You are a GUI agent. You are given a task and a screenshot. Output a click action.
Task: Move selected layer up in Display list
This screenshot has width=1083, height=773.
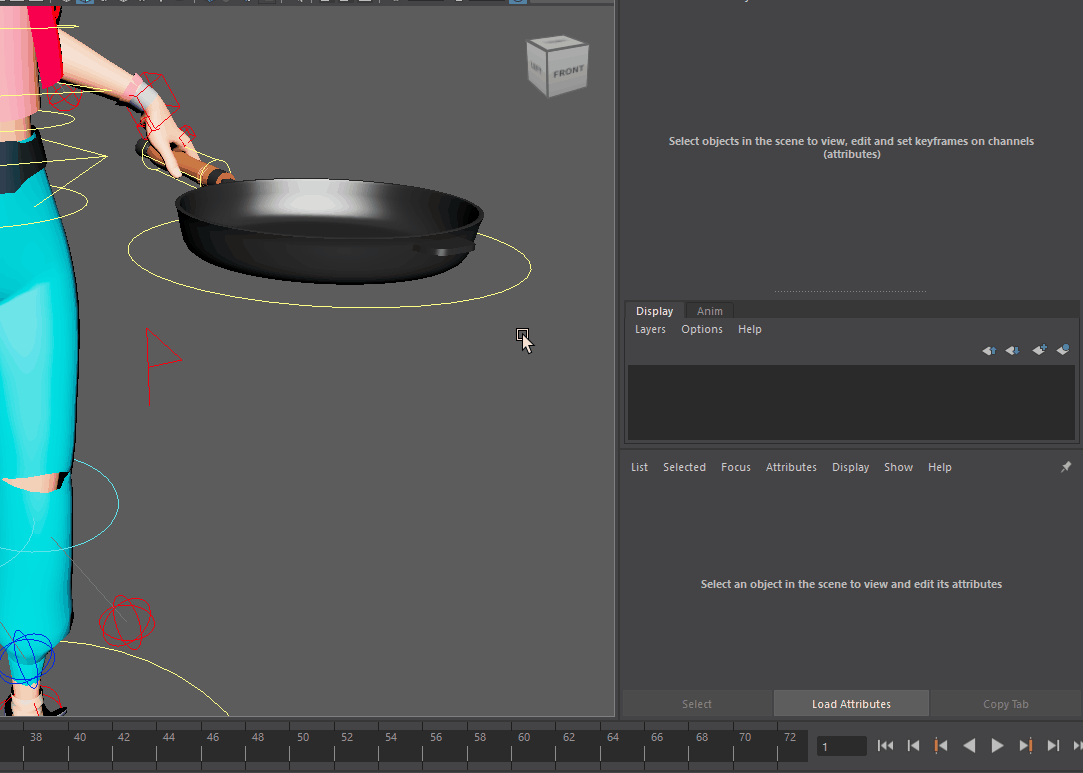click(988, 350)
